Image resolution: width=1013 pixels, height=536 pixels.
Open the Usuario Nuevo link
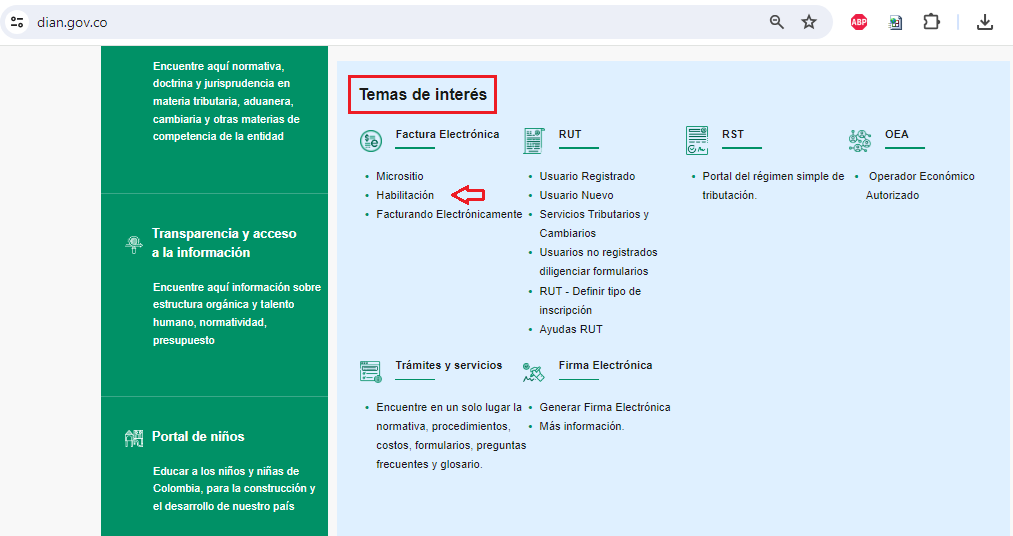click(576, 195)
